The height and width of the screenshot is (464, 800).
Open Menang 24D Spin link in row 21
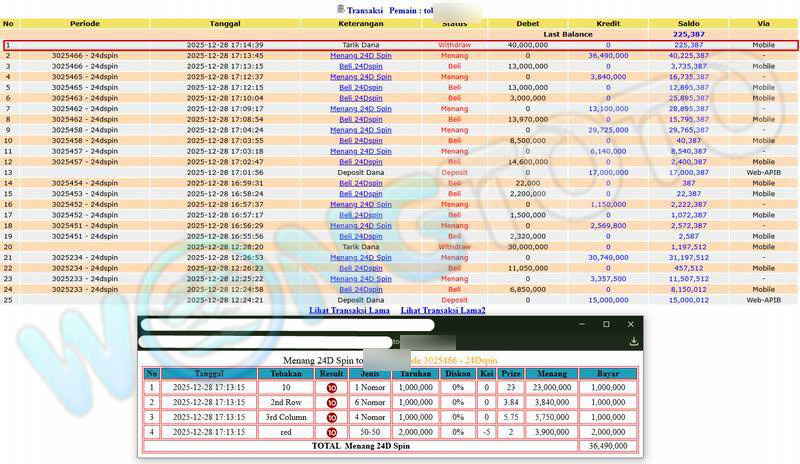[361, 258]
